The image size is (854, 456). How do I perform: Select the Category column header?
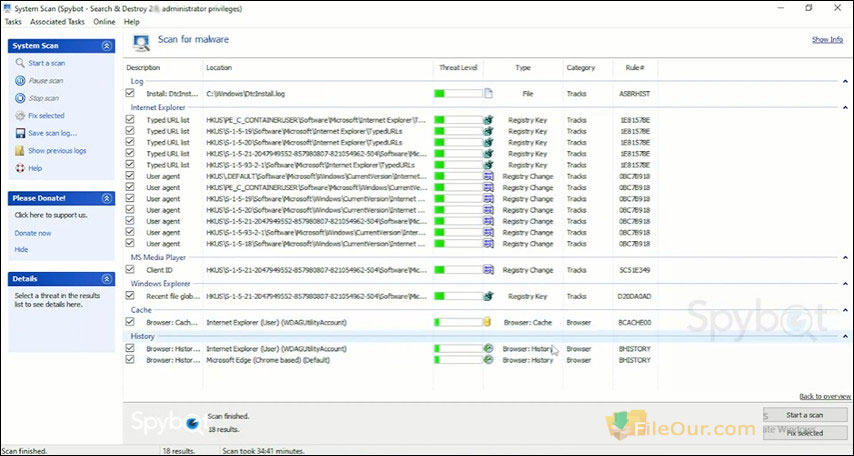click(588, 68)
